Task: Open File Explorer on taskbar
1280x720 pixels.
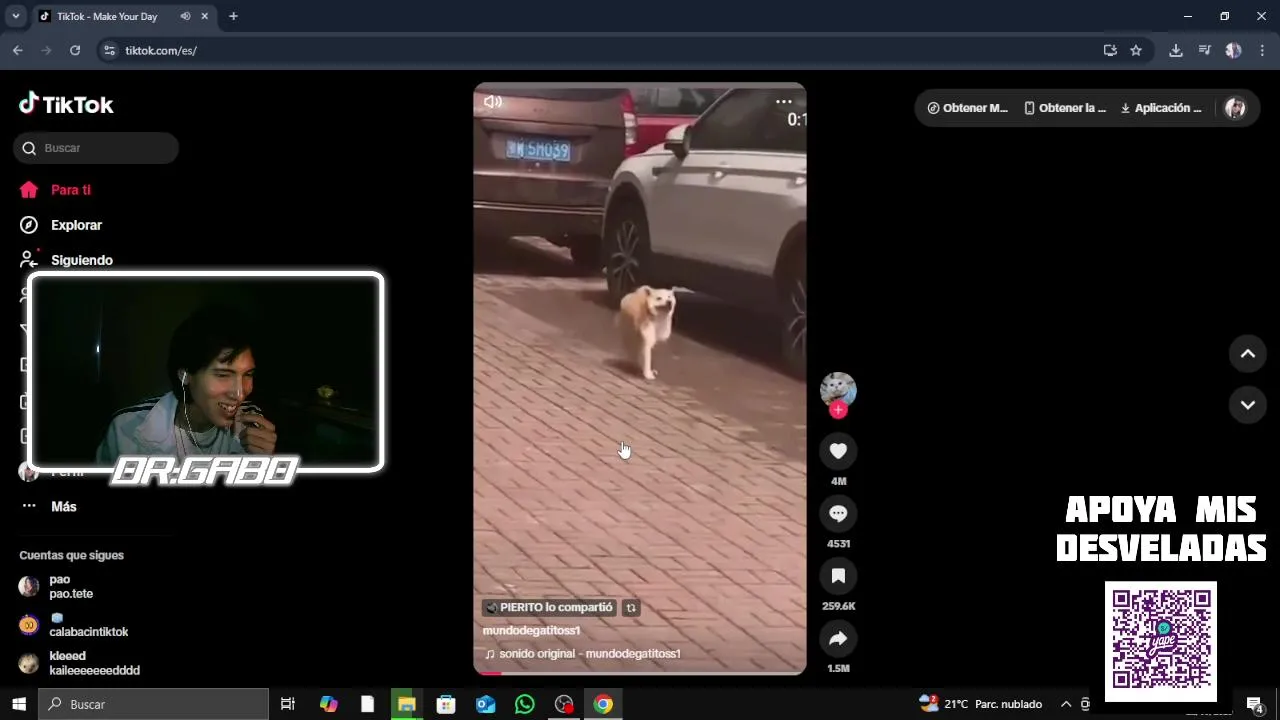Action: 406,704
